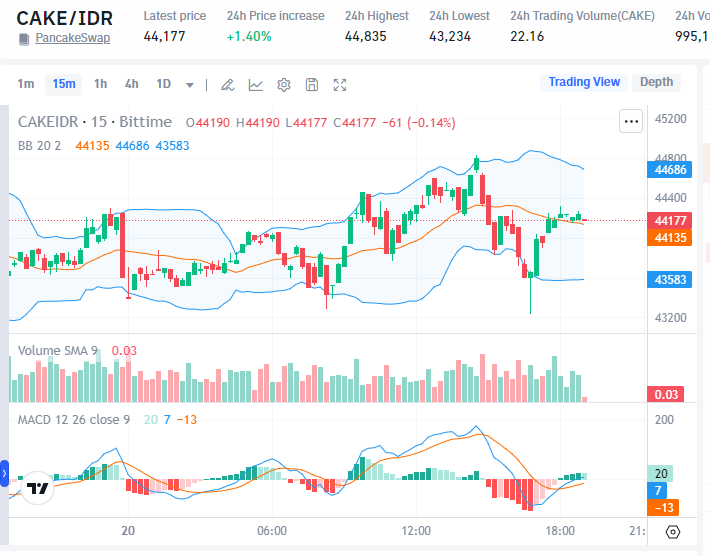This screenshot has height=556, width=710.
Task: Open the drawing tools pencil icon
Action: [x=227, y=85]
